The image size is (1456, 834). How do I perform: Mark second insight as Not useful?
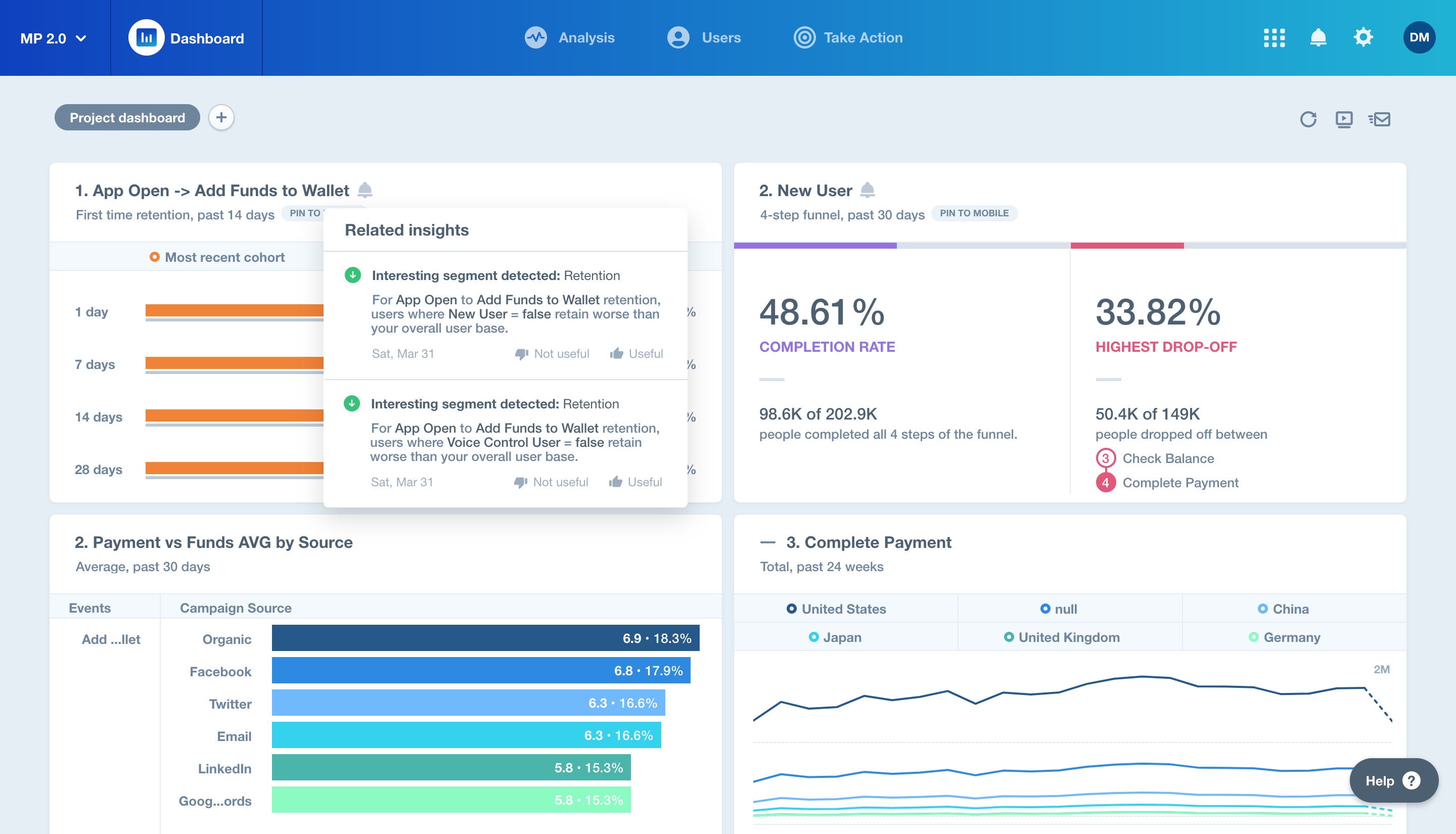551,482
